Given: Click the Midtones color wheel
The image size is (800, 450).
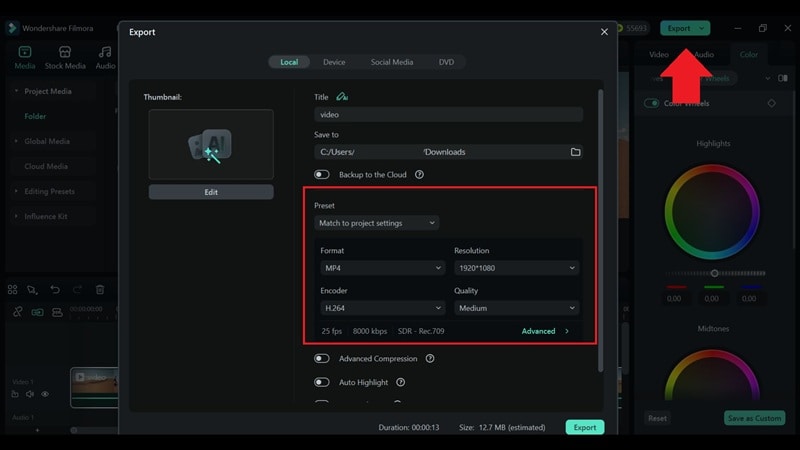Looking at the screenshot, I should point(712,376).
